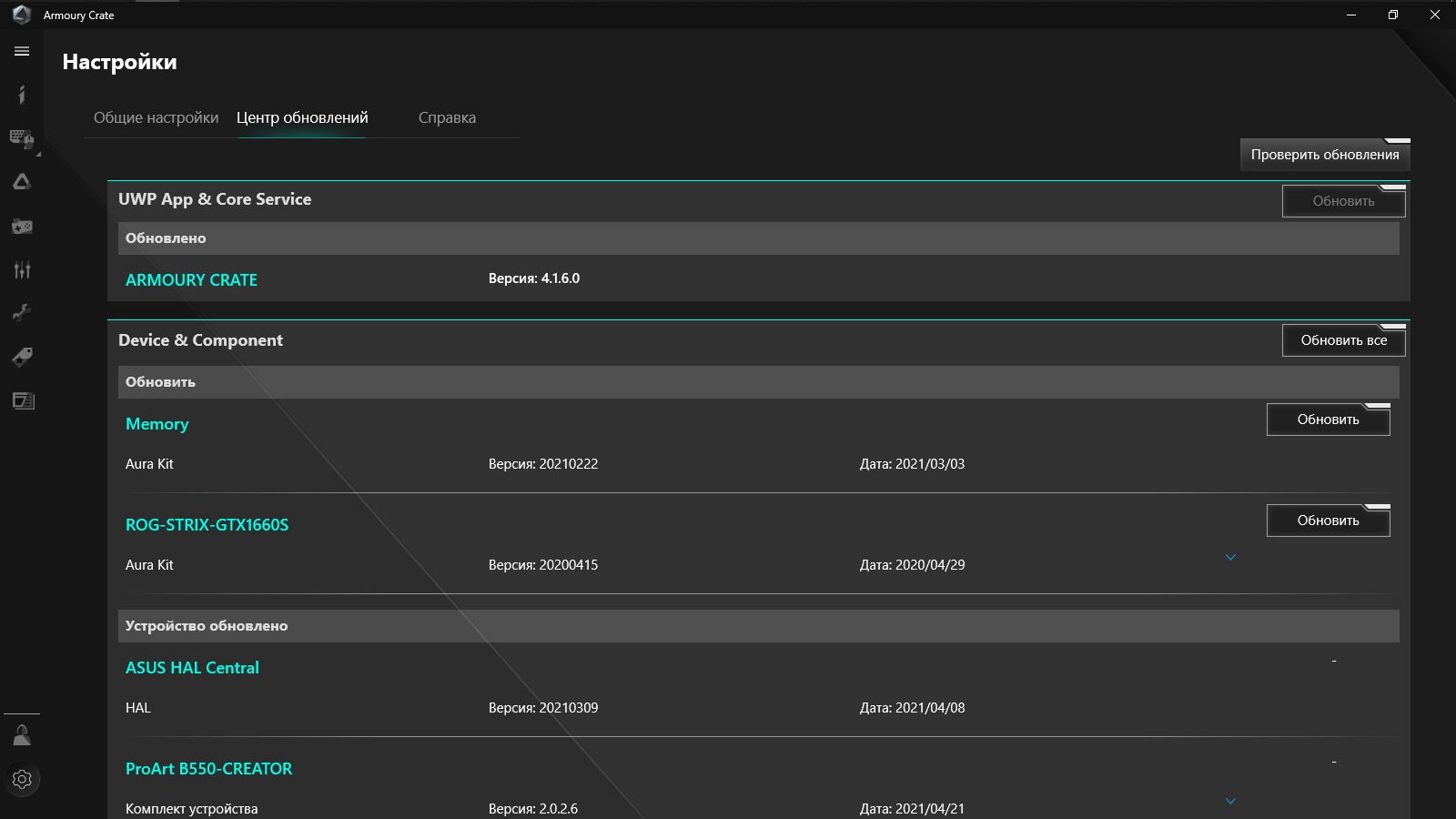Click Обновить for UWP App & Core Service
The height and width of the screenshot is (819, 1456).
pos(1344,201)
